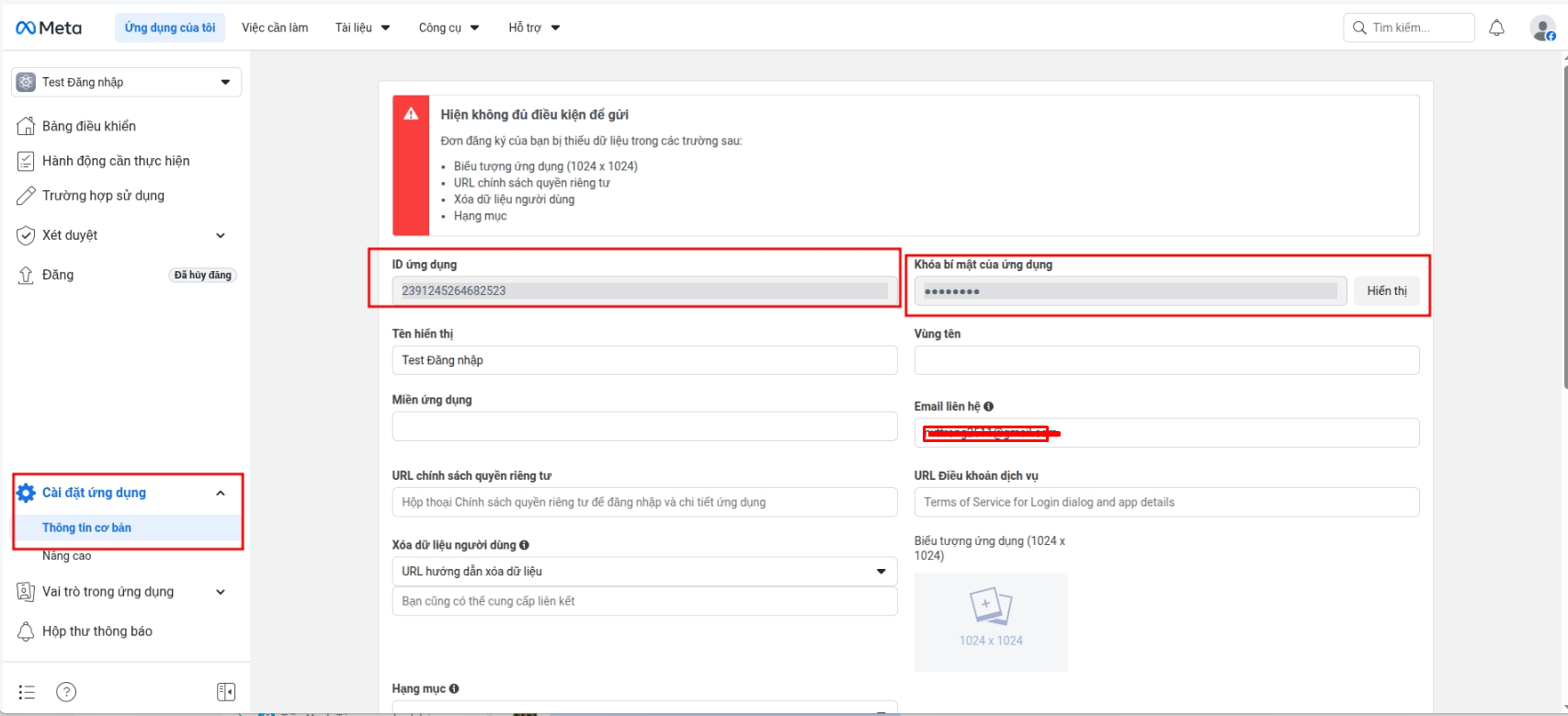Upload app icon via 1024 x 1024 placeholder
Viewport: 1568px width, 716px height.
click(990, 622)
